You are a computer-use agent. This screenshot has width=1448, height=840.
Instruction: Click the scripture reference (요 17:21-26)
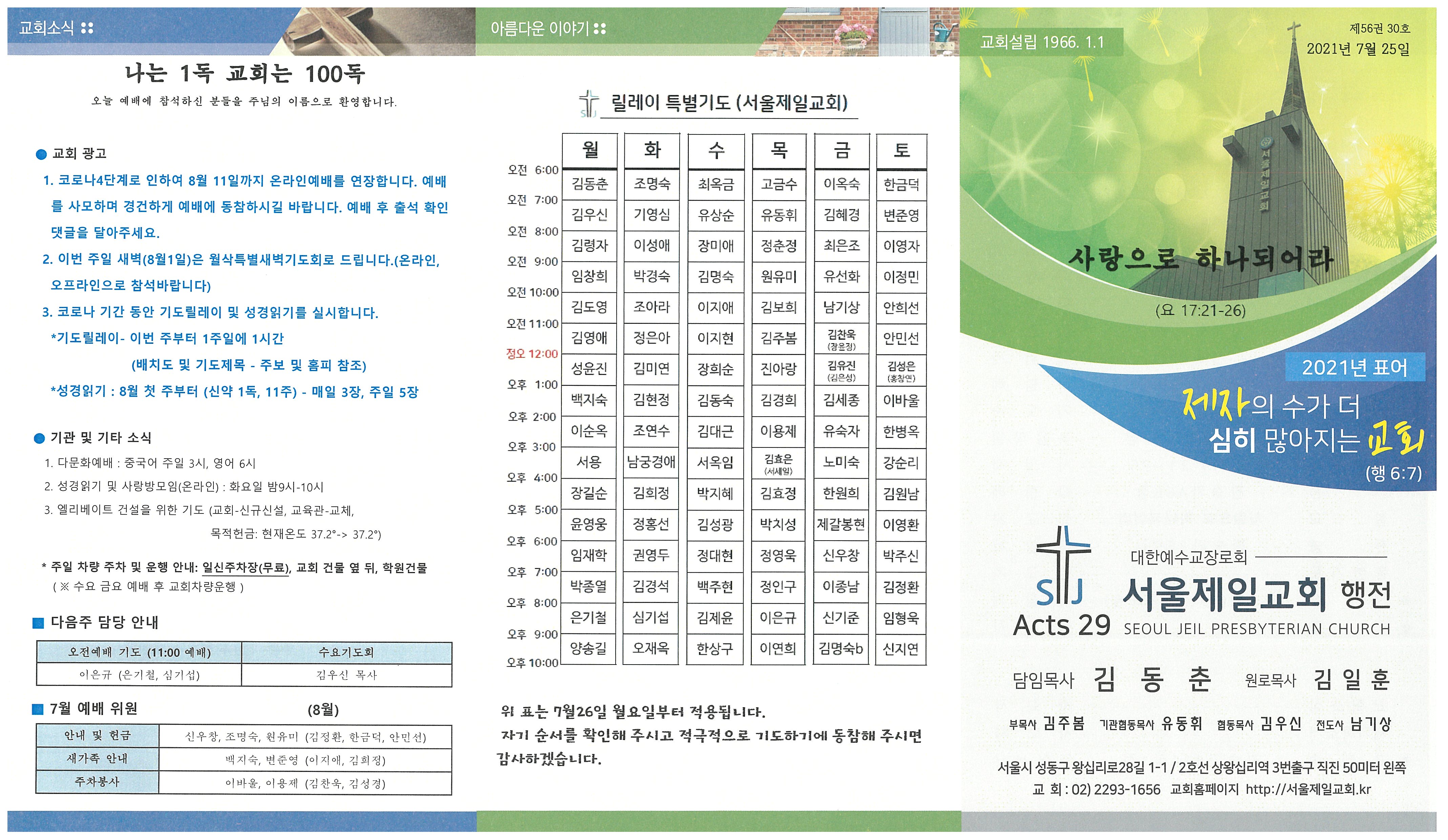[x=1200, y=311]
